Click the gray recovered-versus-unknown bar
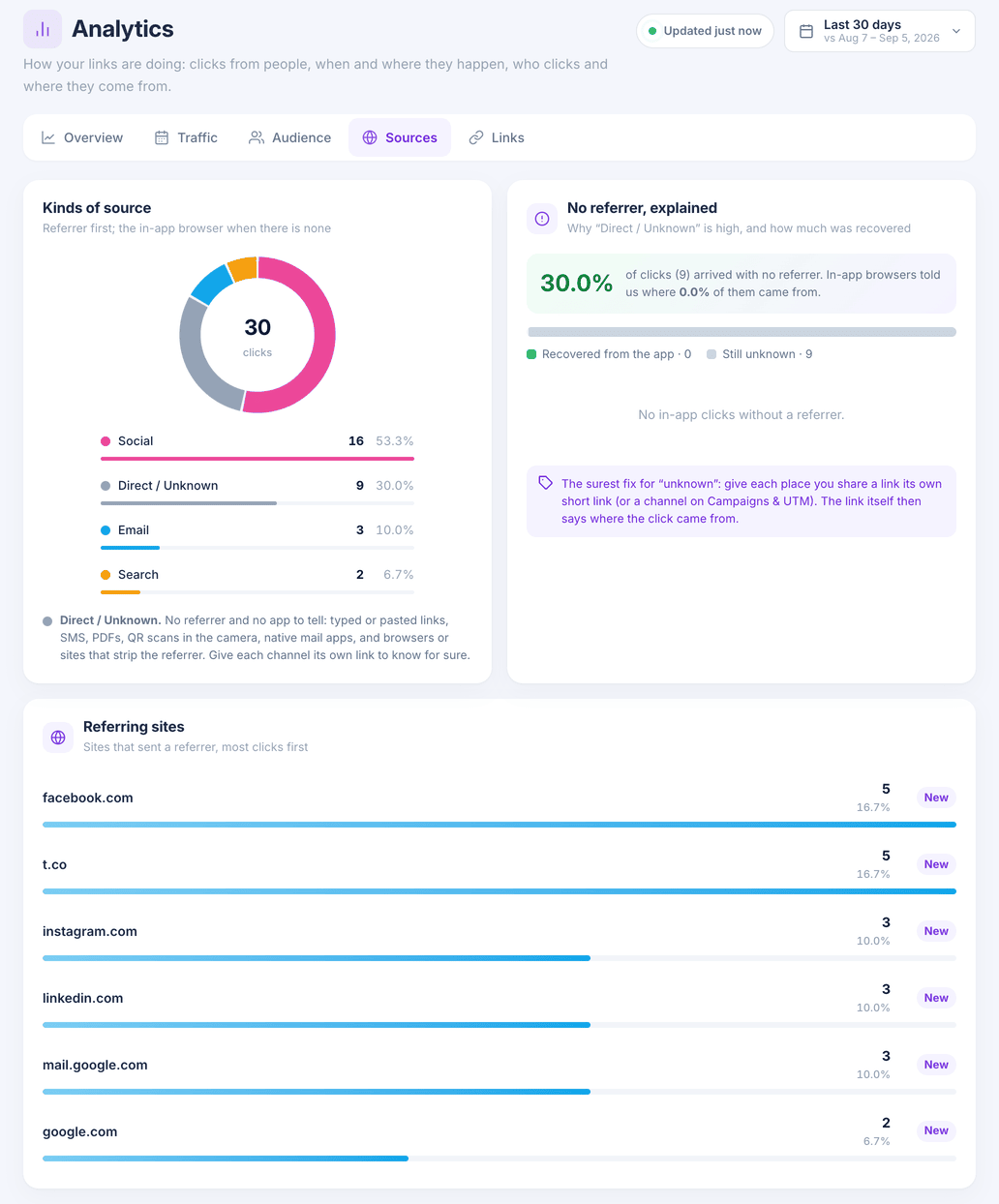Viewport: 999px width, 1204px height. pos(742,332)
